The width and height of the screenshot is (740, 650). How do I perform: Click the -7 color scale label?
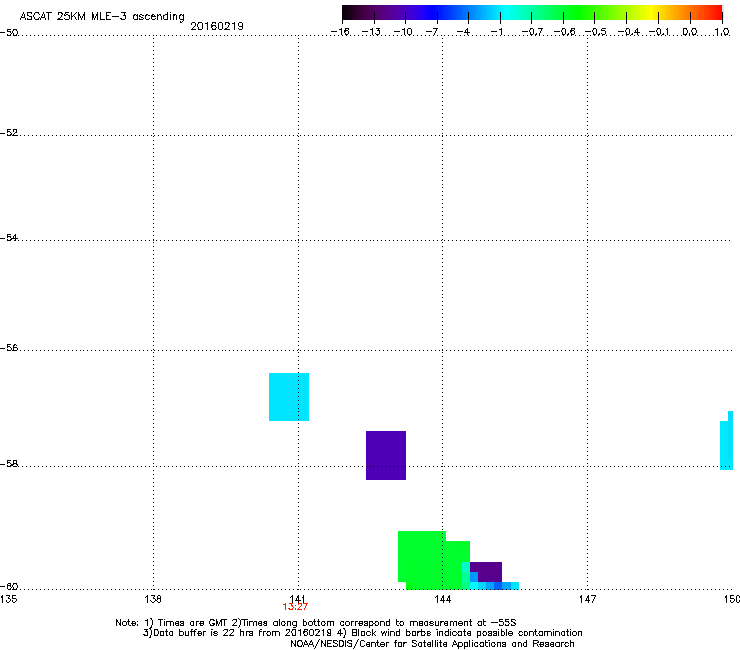[432, 32]
